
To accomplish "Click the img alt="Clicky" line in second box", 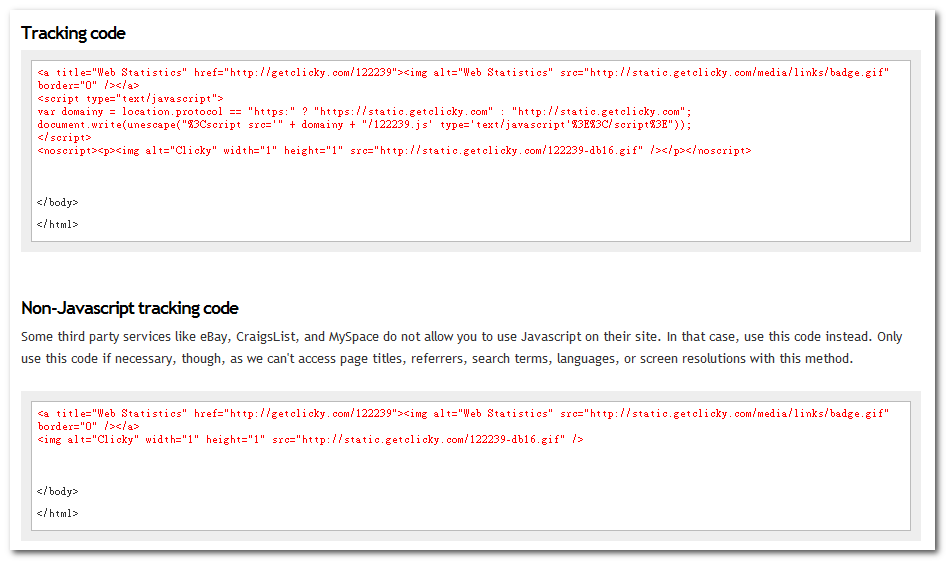I will (310, 439).
